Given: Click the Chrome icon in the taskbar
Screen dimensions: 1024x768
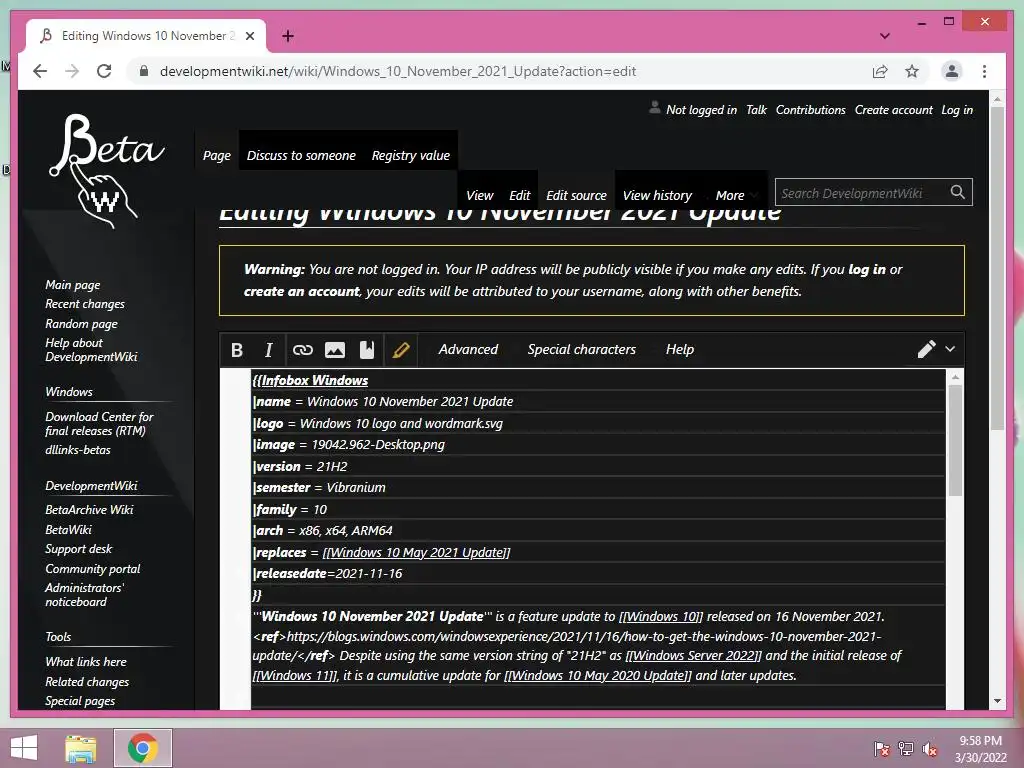Looking at the screenshot, I should pos(143,748).
